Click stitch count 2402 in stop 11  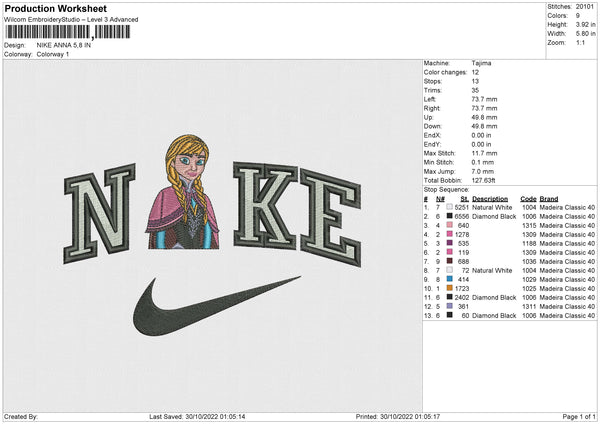(461, 298)
